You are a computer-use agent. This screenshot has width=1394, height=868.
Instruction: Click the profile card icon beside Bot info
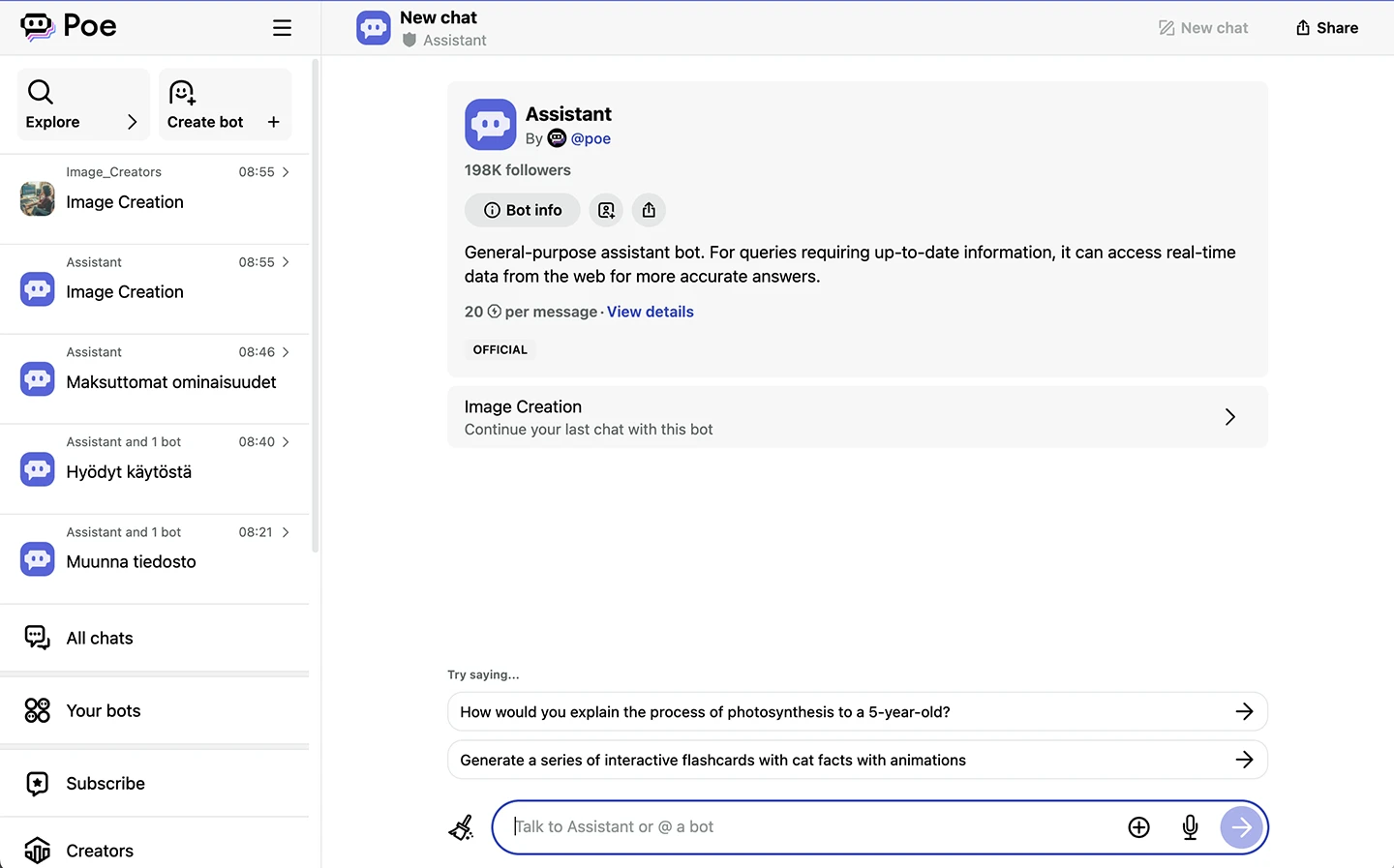coord(606,210)
